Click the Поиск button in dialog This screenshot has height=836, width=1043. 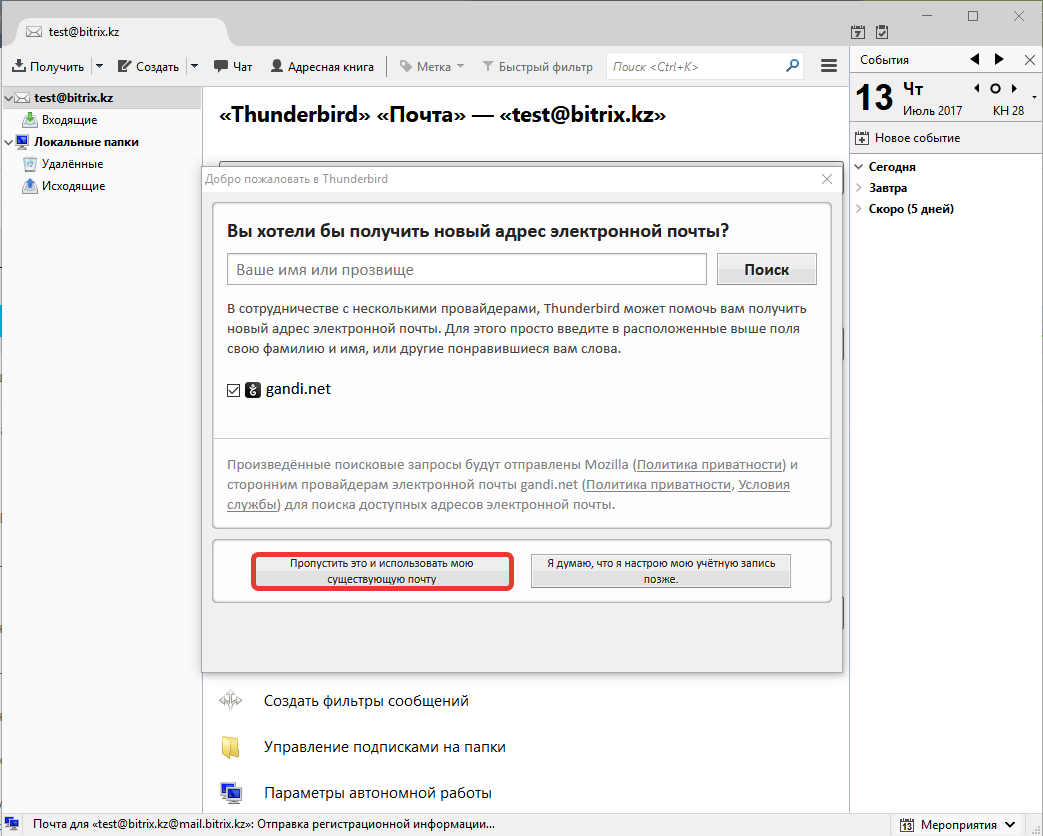click(x=766, y=269)
